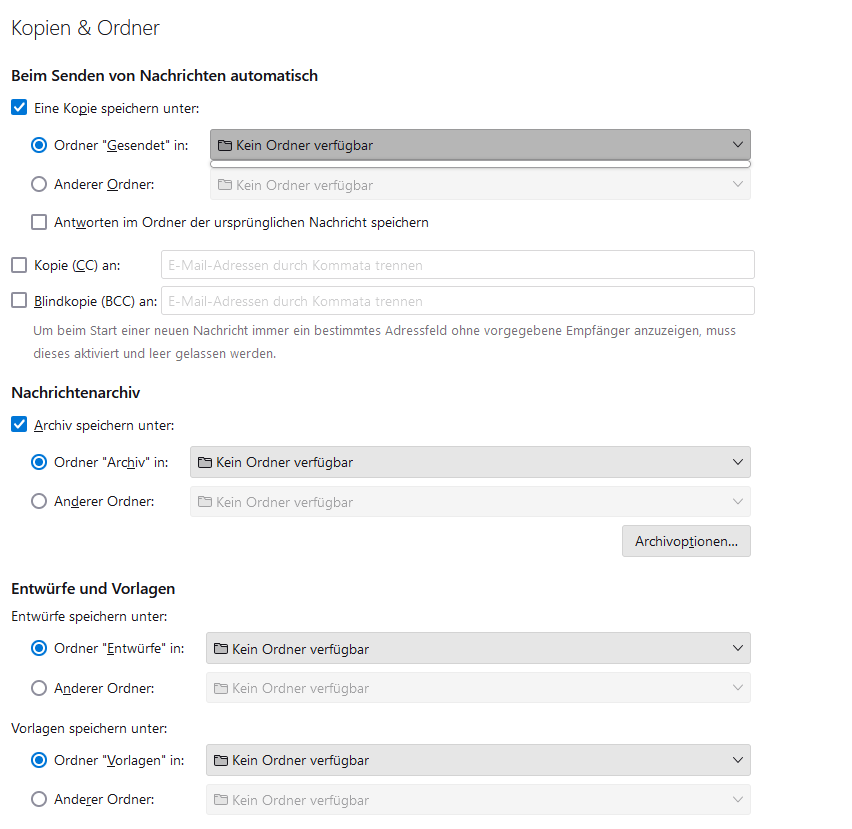
Task: Click folder icon in "Entwürfe" dropdown
Action: coord(221,650)
